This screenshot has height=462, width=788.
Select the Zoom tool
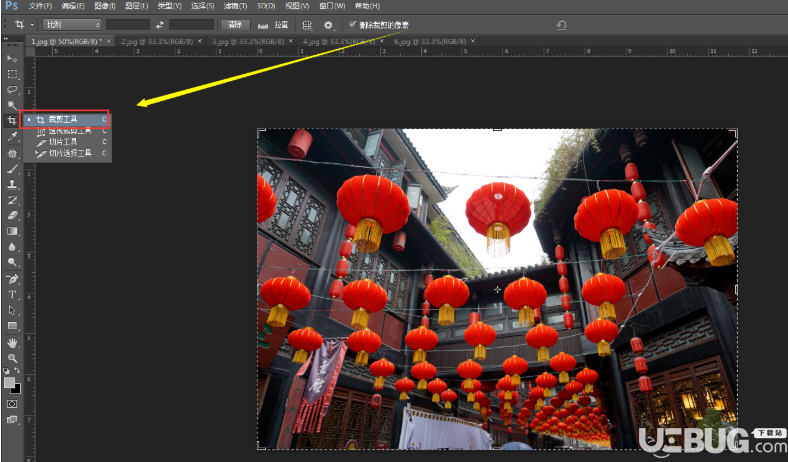point(12,358)
